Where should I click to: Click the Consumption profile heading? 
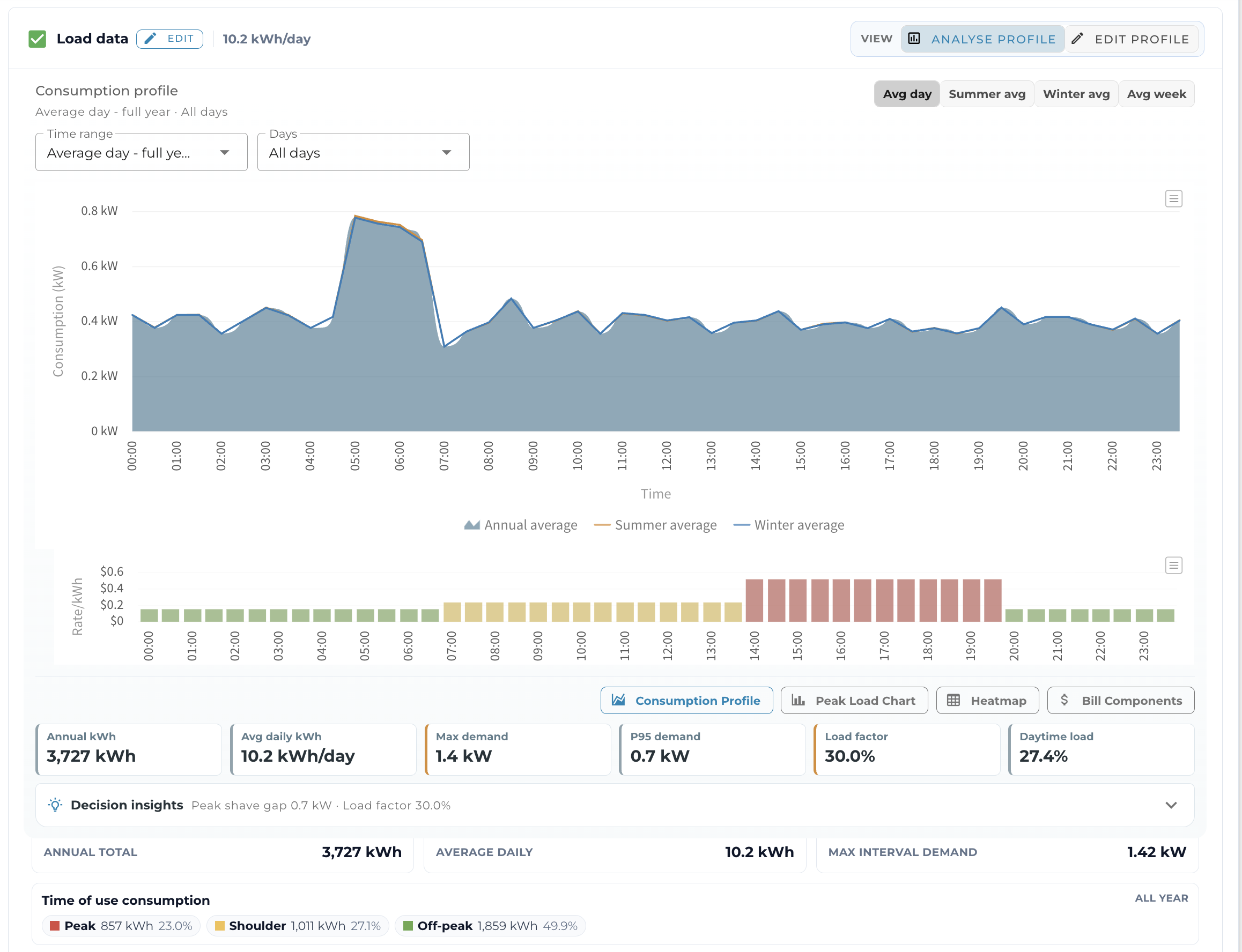[107, 91]
